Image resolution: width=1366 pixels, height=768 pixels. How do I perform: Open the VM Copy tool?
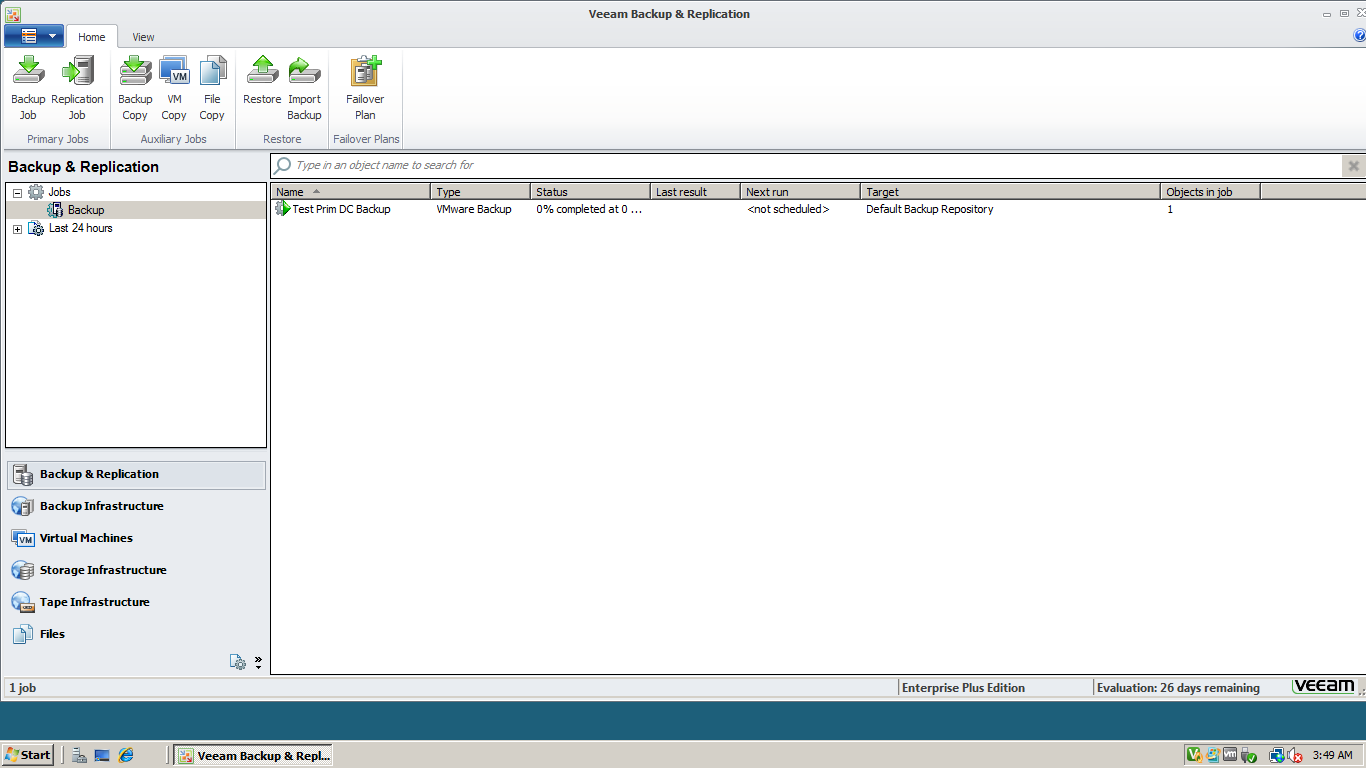click(173, 85)
